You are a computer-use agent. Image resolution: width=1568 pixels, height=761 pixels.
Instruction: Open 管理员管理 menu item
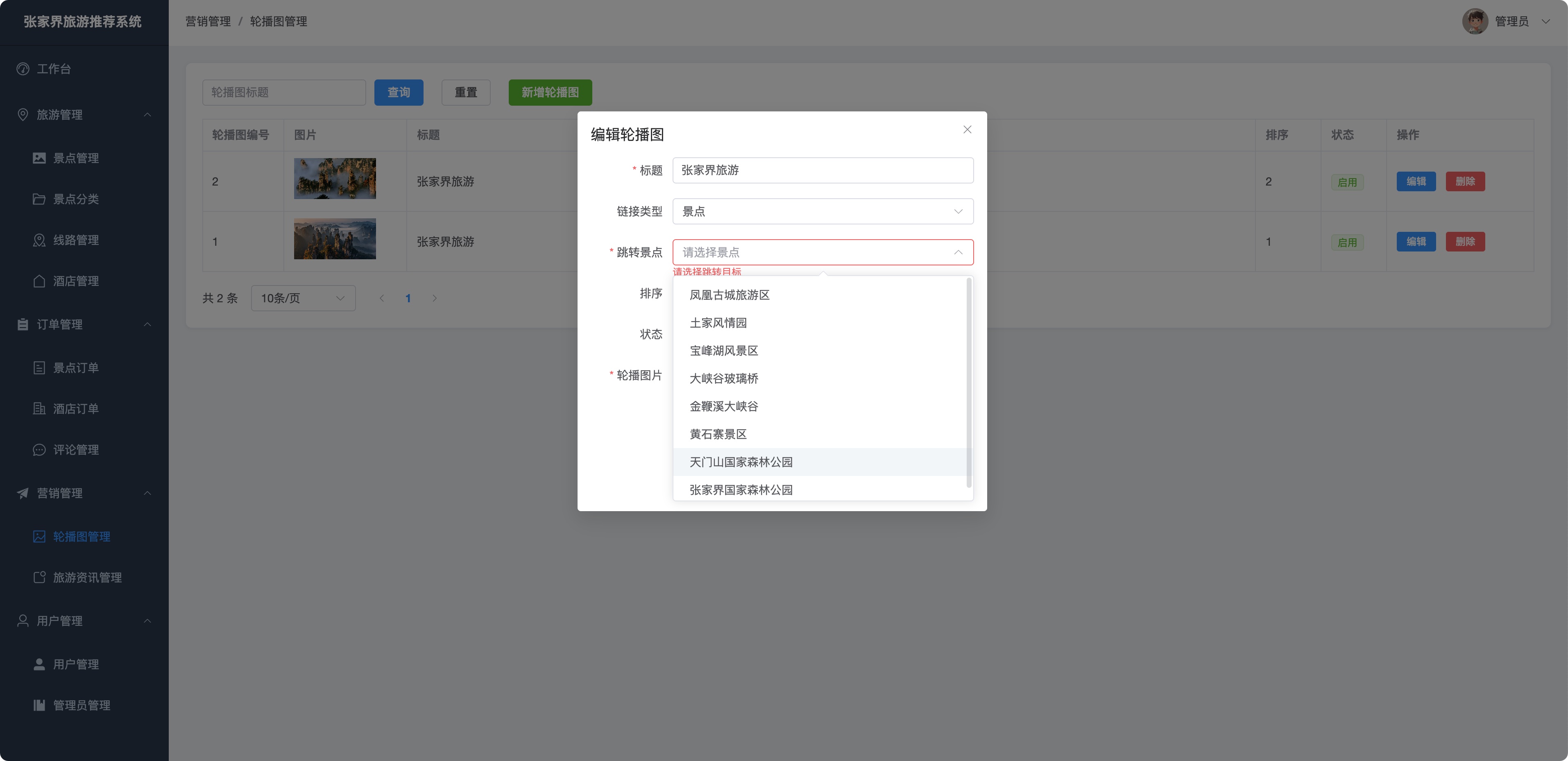(x=85, y=705)
